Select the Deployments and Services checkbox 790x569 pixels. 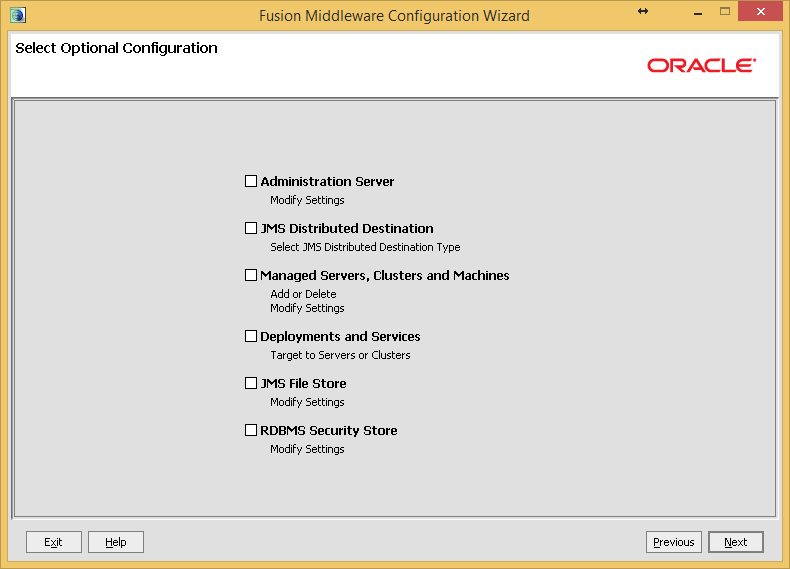point(251,336)
